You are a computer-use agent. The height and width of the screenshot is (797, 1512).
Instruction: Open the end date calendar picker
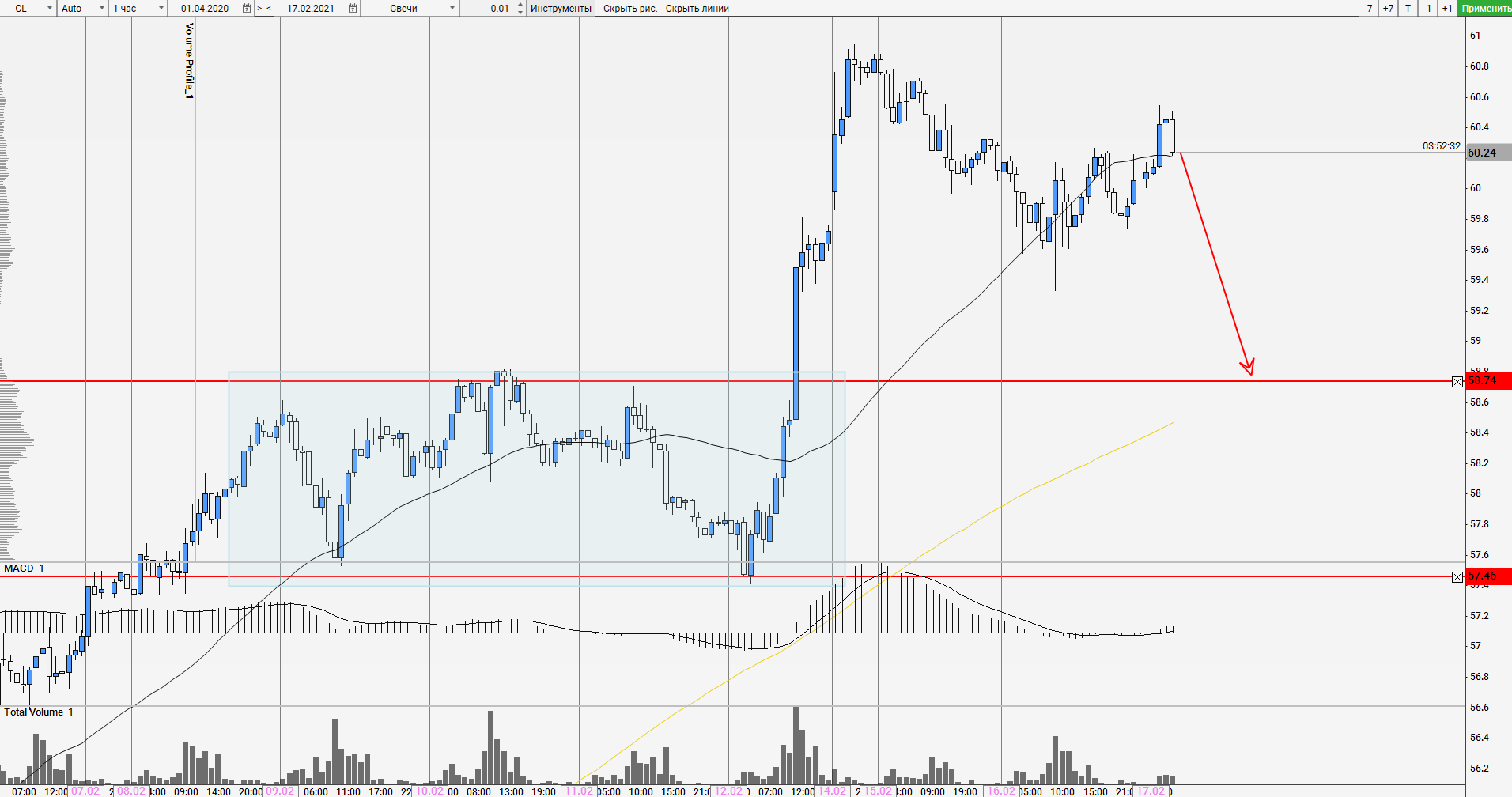[353, 8]
